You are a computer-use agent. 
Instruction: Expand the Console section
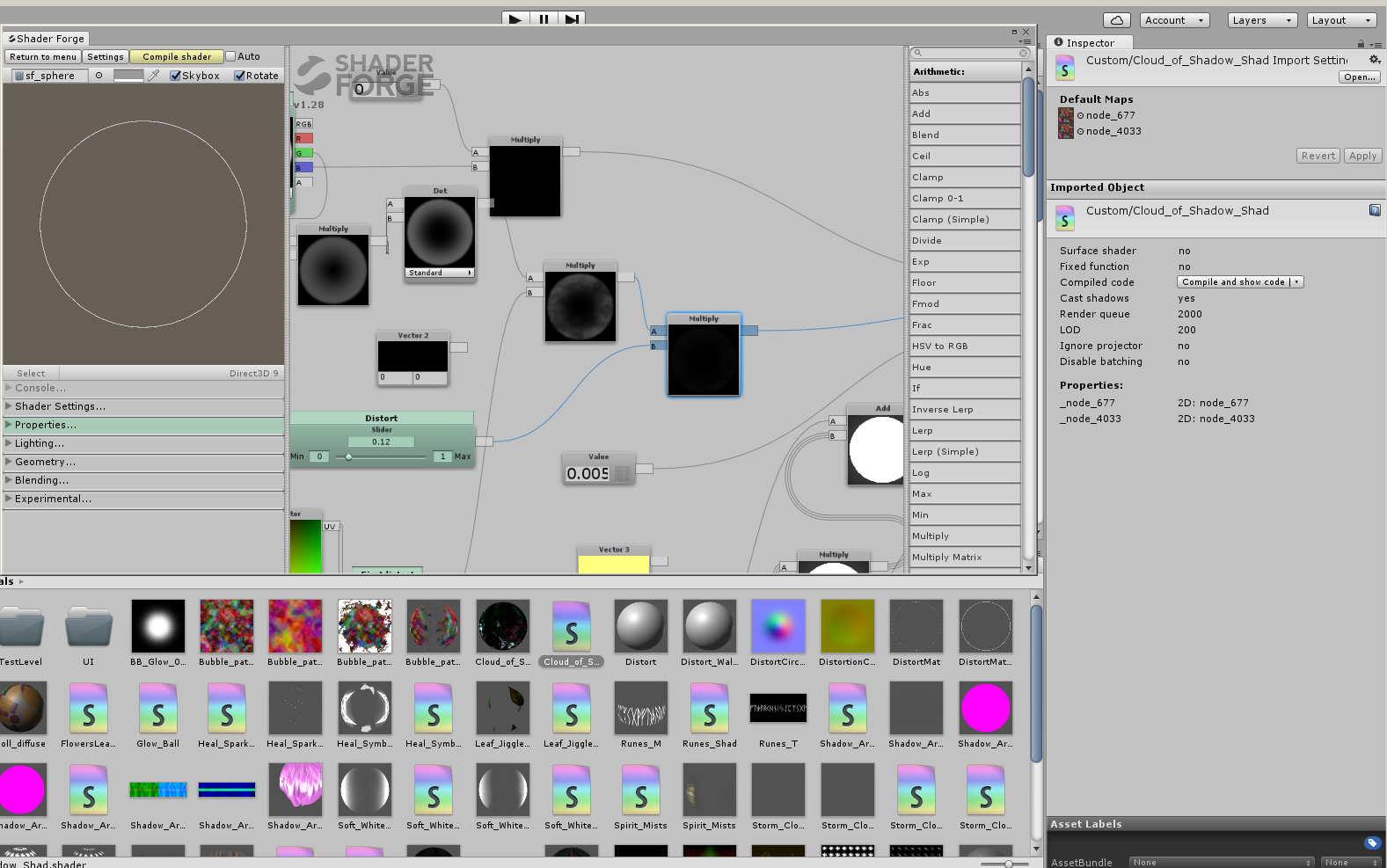(x=143, y=388)
